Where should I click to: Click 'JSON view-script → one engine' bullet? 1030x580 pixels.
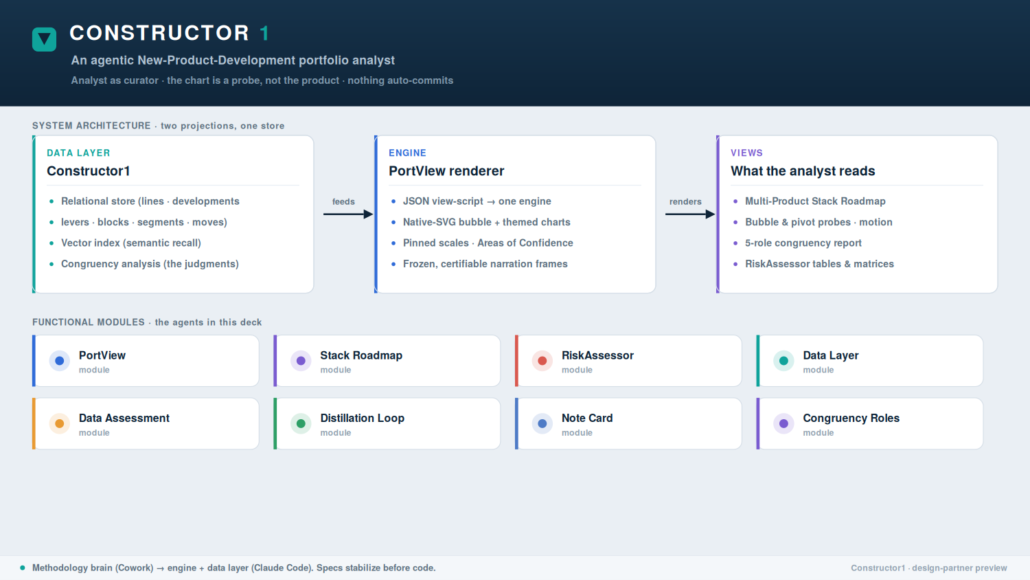[477, 201]
